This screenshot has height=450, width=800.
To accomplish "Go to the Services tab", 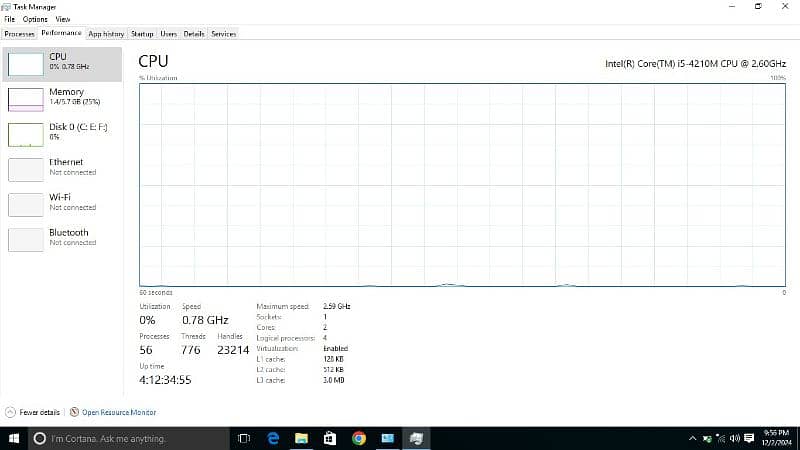I will click(223, 34).
